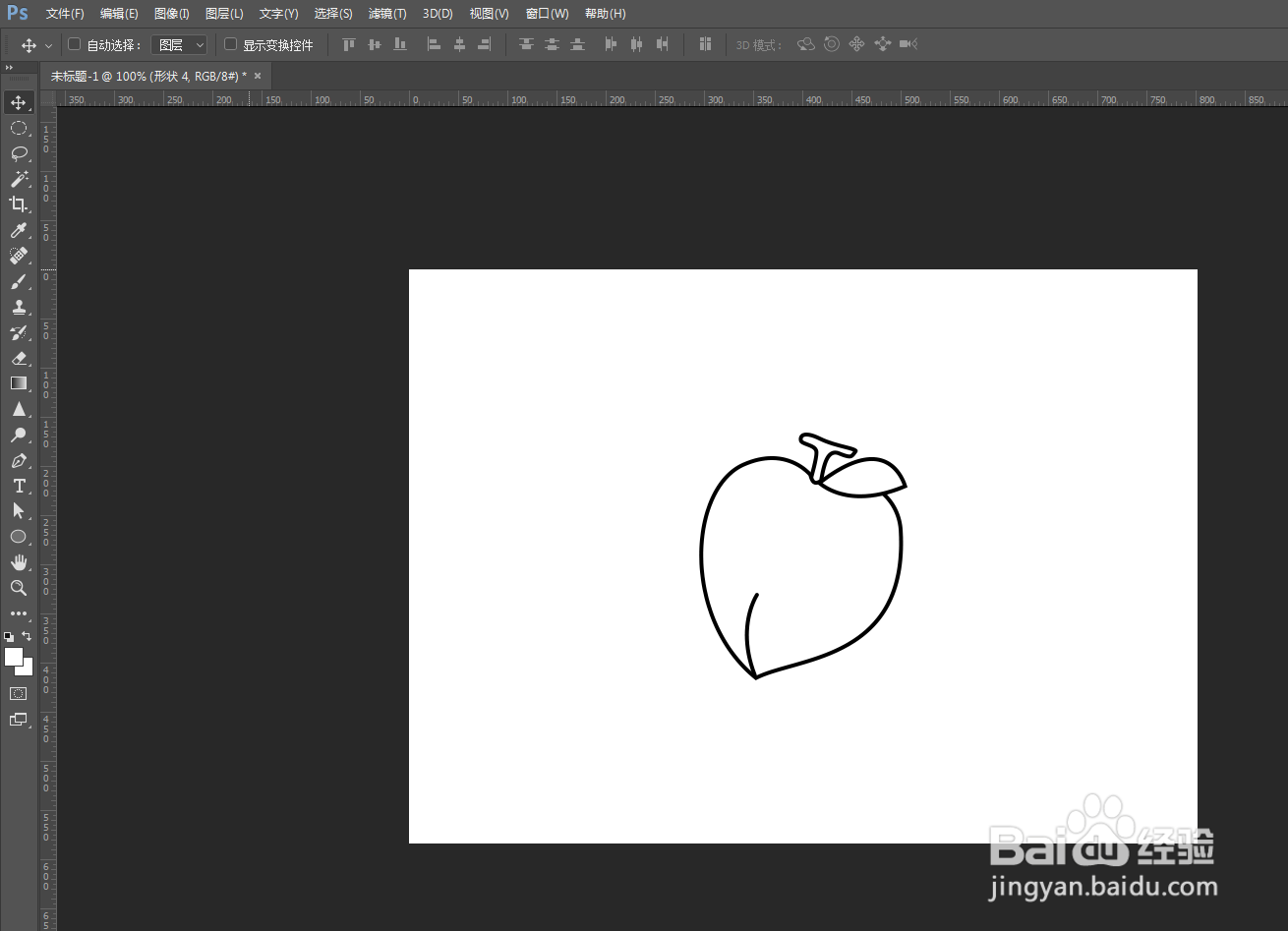Select the Pen tool
Screen dimensions: 1288x931
pos(19,460)
